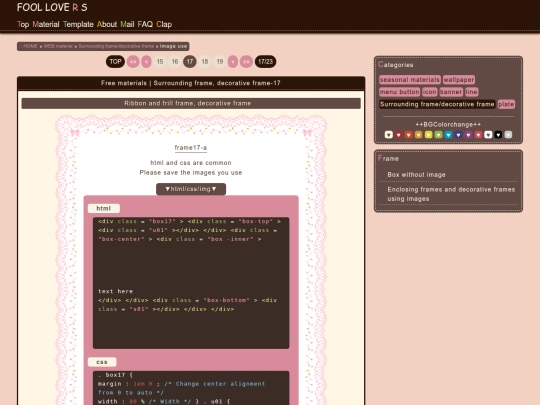Jump to first page with double-left arrow
This screenshot has height=405, width=540.
pyautogui.click(x=133, y=62)
